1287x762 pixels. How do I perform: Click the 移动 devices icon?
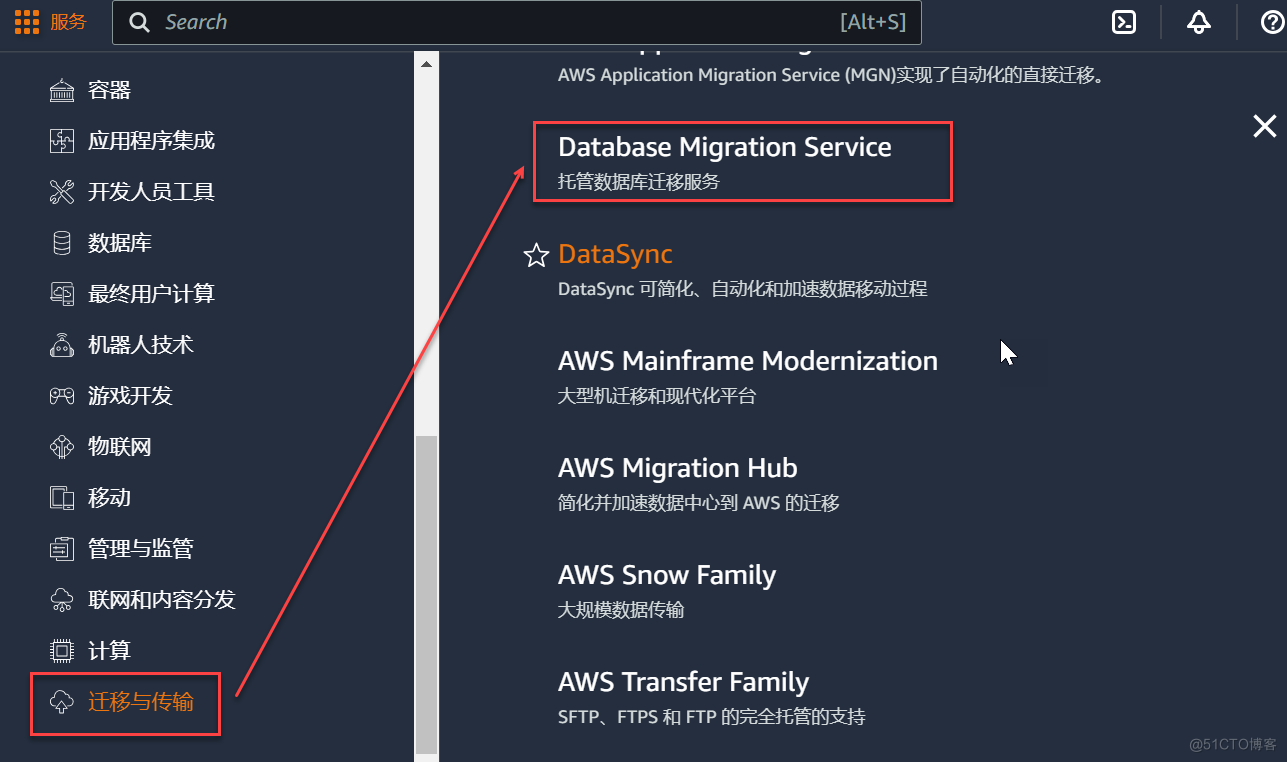coord(62,498)
